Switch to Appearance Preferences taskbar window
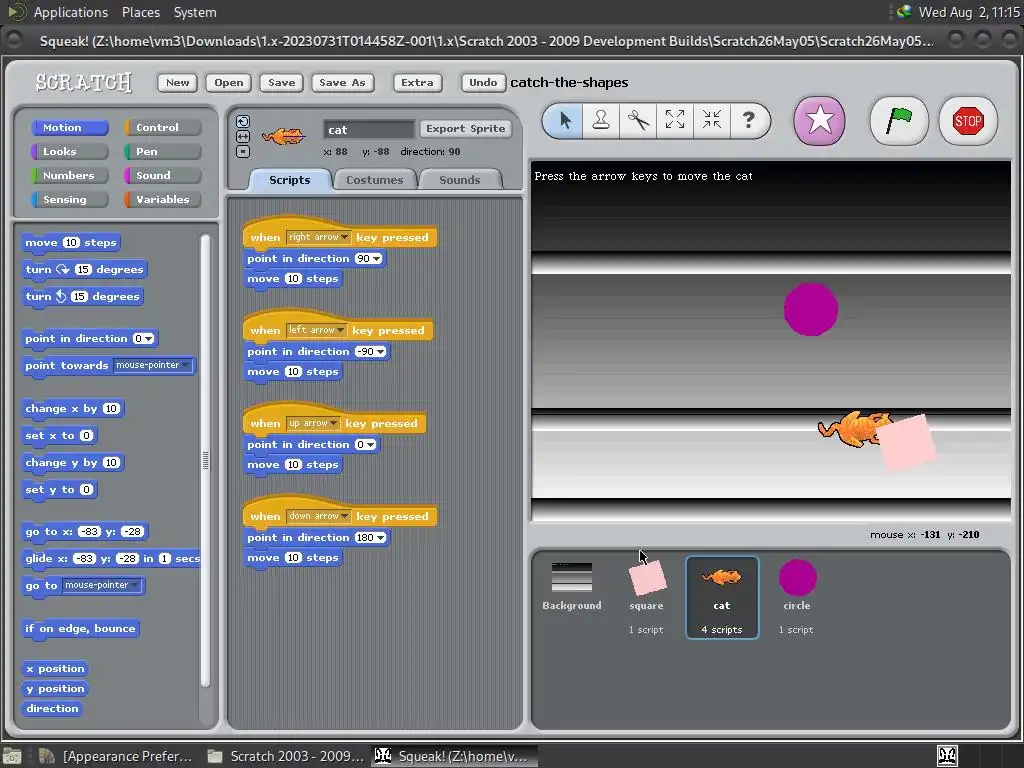The image size is (1024, 768). tap(116, 756)
